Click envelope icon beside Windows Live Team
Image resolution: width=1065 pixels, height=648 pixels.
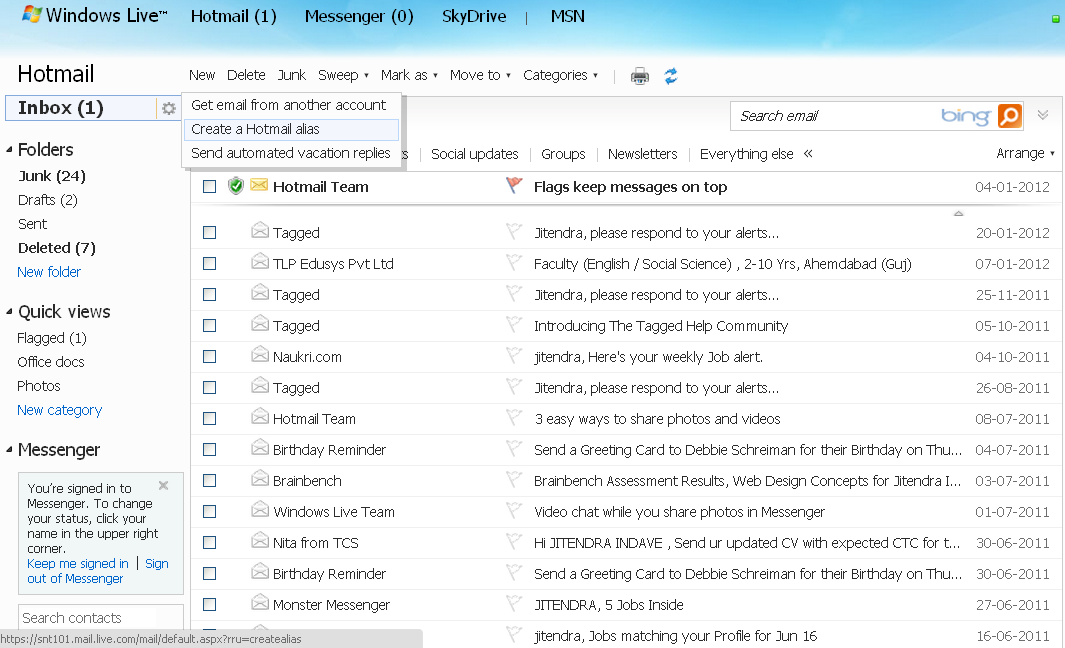click(x=259, y=509)
